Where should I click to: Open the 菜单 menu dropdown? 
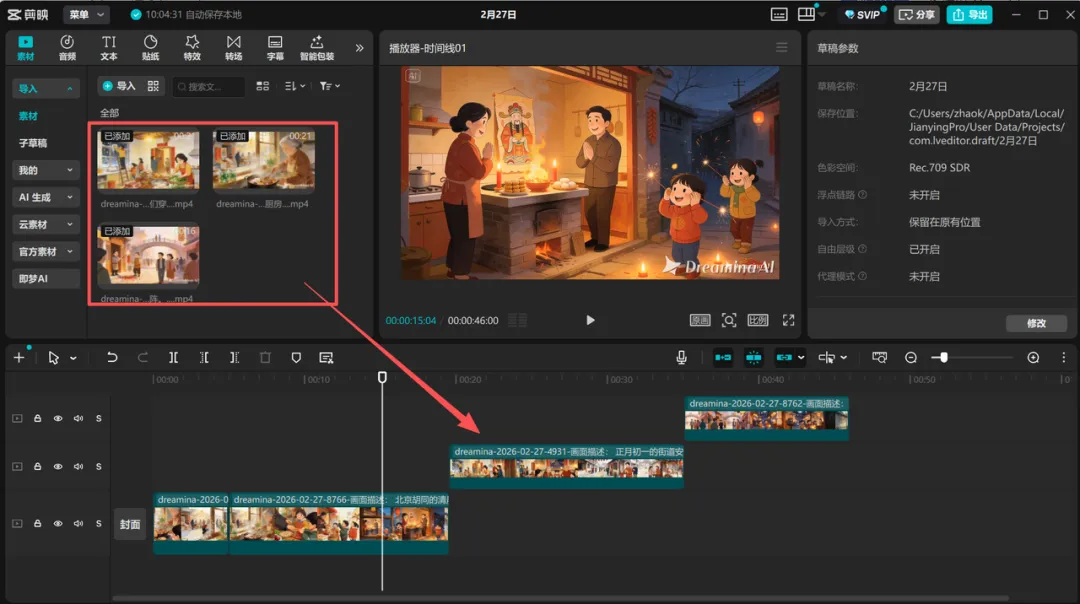[x=86, y=14]
